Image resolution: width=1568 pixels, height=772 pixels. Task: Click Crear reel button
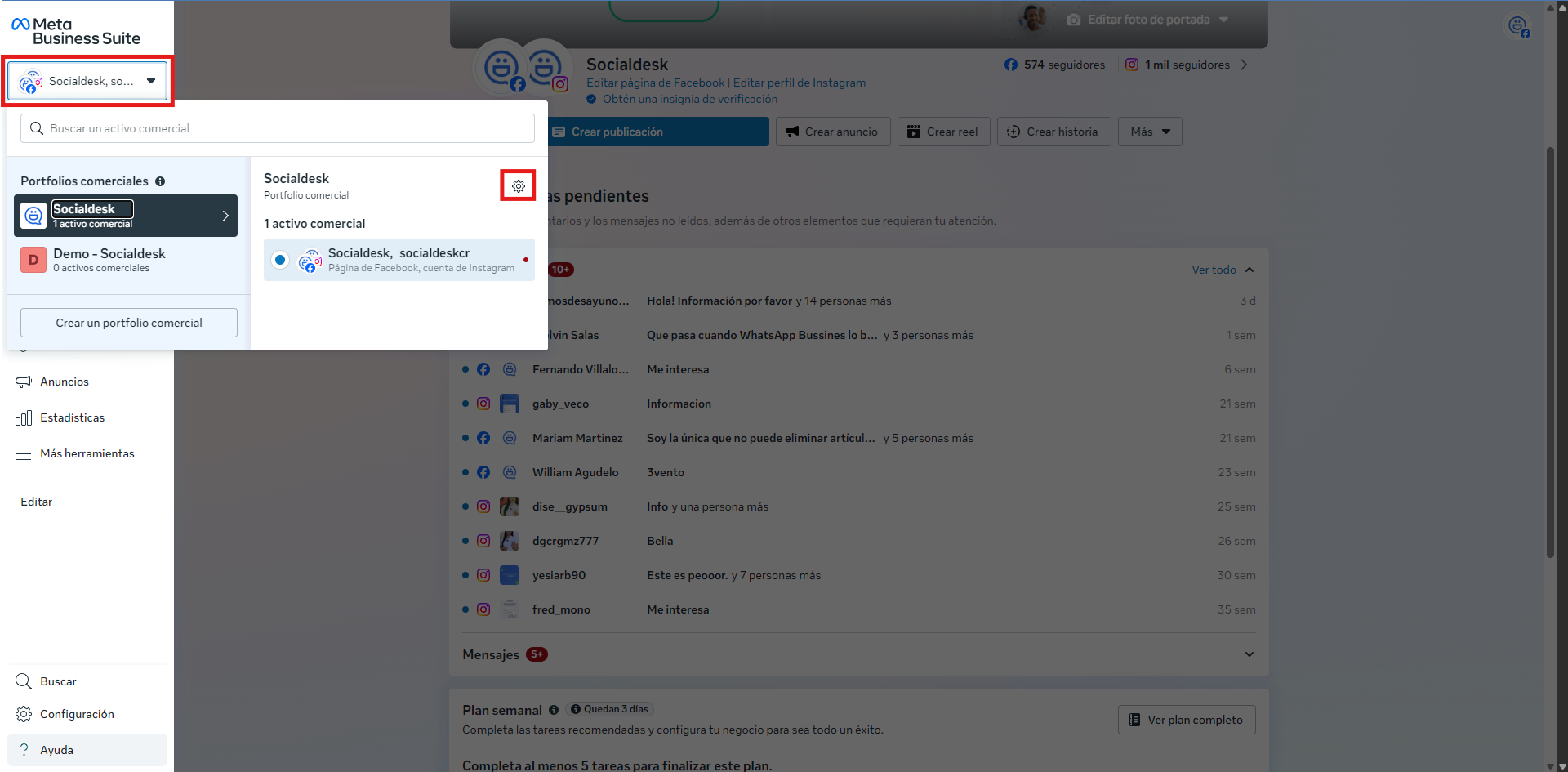[944, 132]
